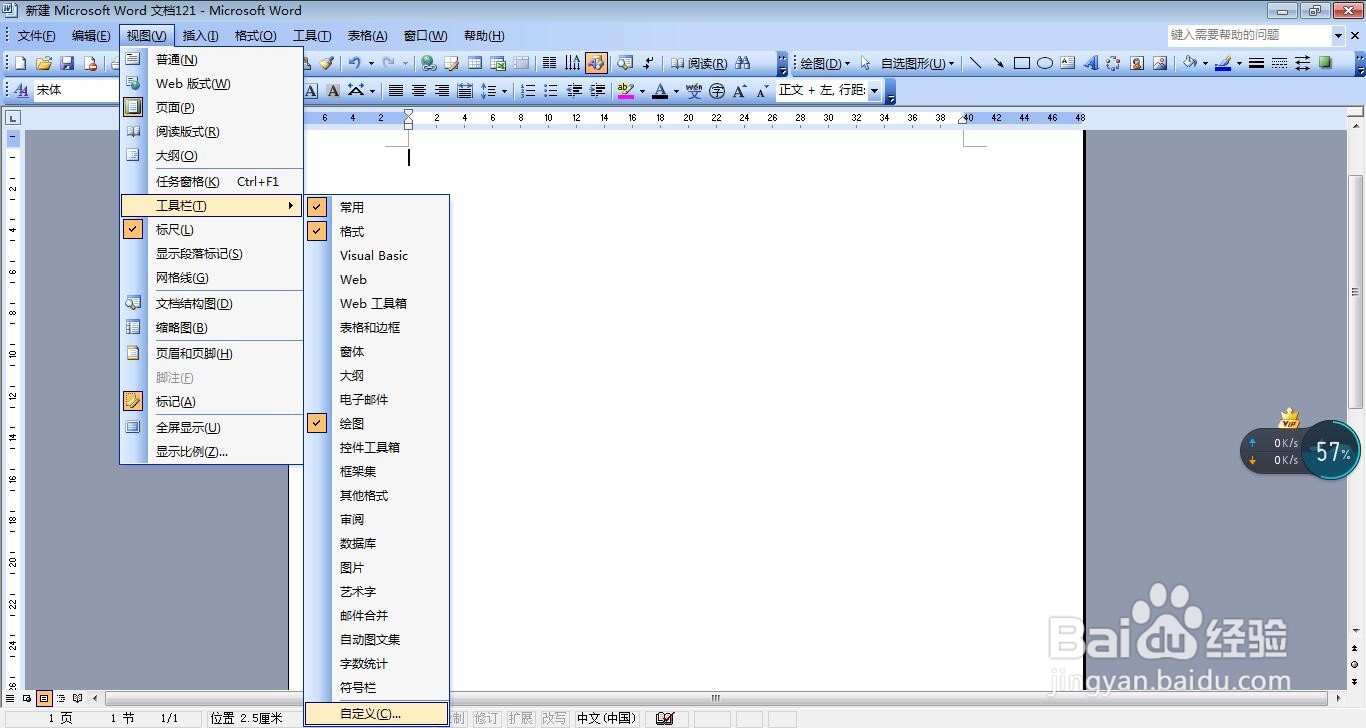
Task: Click the Insert Hyperlink globe icon
Action: tap(429, 63)
